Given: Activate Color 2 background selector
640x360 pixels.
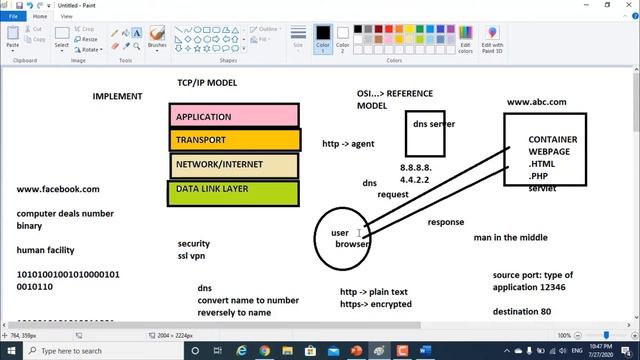Looking at the screenshot, I should click(x=342, y=39).
